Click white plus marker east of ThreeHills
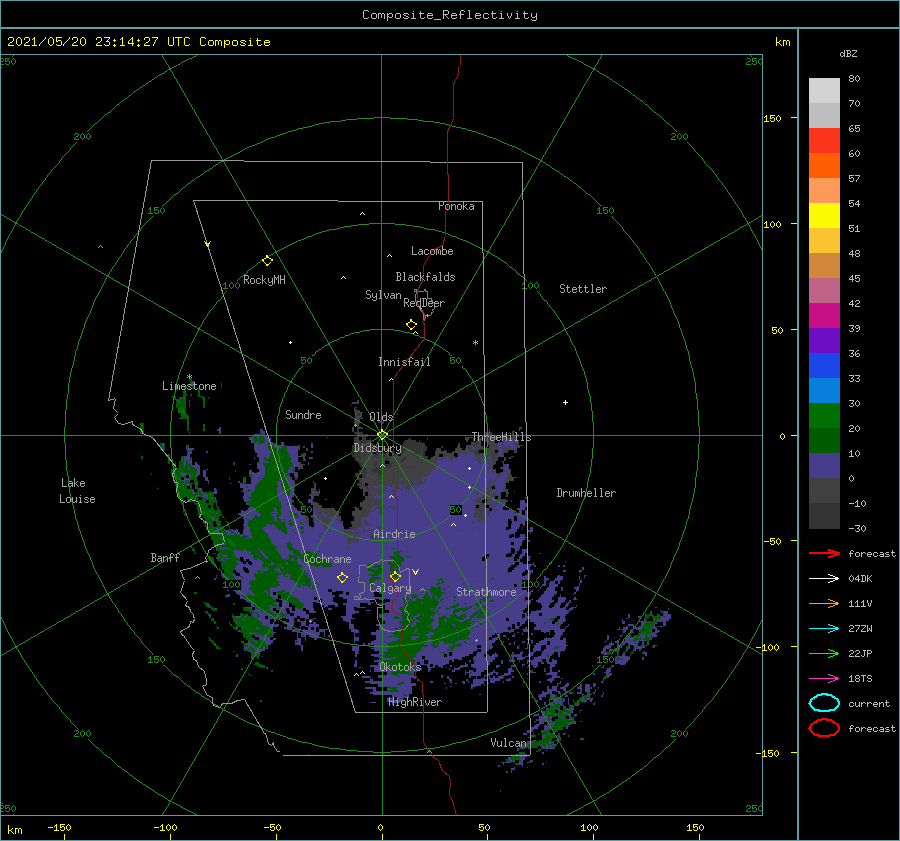Image resolution: width=900 pixels, height=841 pixels. pyautogui.click(x=565, y=402)
